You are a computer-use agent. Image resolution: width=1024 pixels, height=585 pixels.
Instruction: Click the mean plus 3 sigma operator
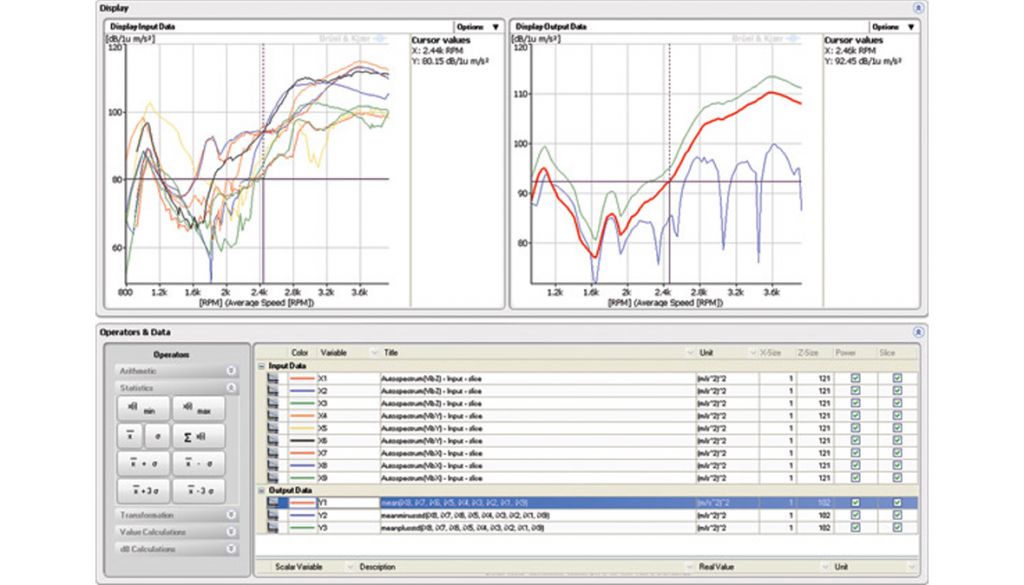[143, 491]
